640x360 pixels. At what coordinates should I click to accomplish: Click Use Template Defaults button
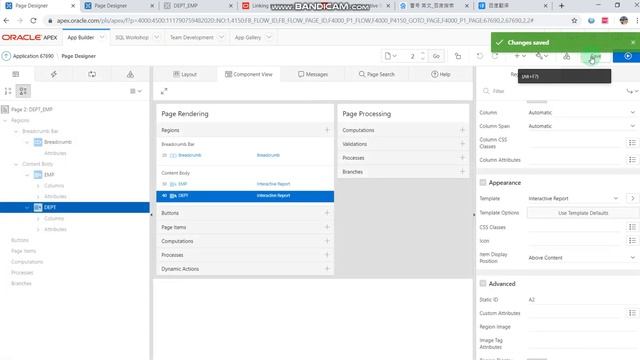pos(583,213)
